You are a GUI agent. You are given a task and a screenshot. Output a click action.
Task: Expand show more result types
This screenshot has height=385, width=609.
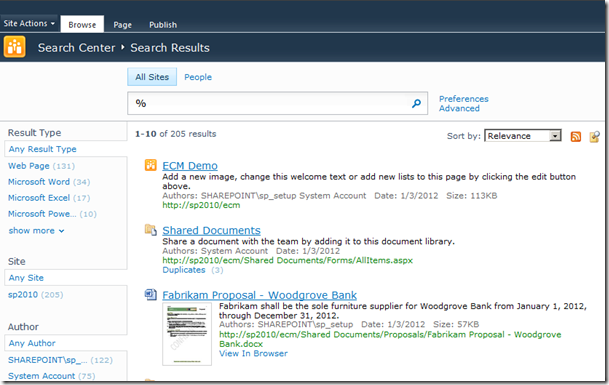[x=37, y=231]
